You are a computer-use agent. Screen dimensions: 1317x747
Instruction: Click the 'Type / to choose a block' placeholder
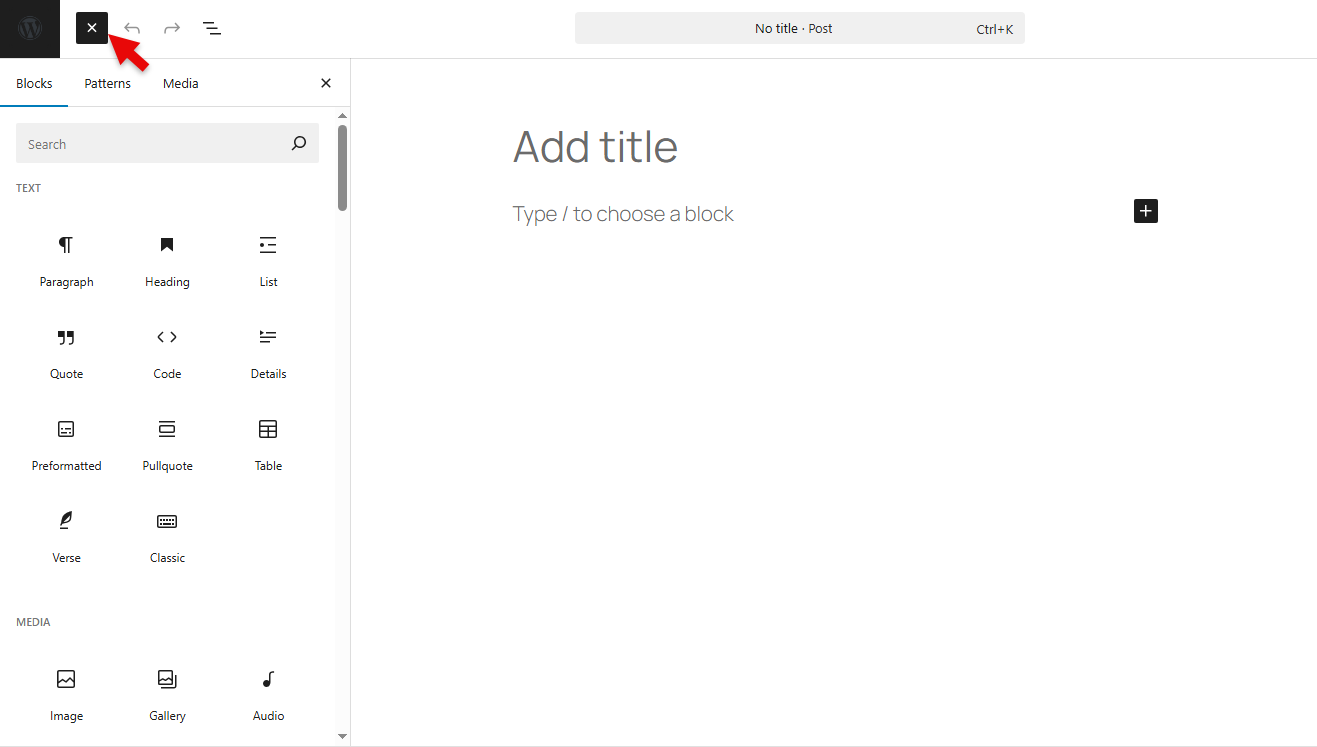pos(623,214)
